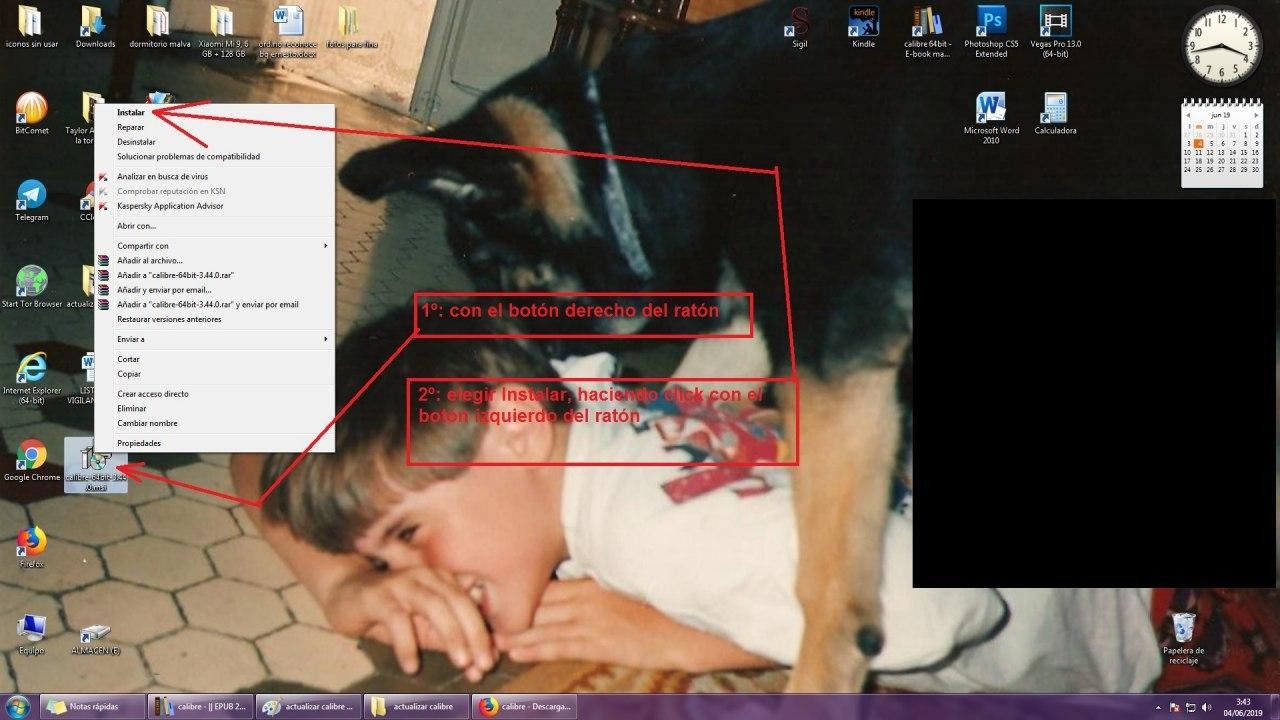This screenshot has width=1280, height=720.
Task: Switch to 'calibre - || EPUB' taskbar window
Action: 200,707
